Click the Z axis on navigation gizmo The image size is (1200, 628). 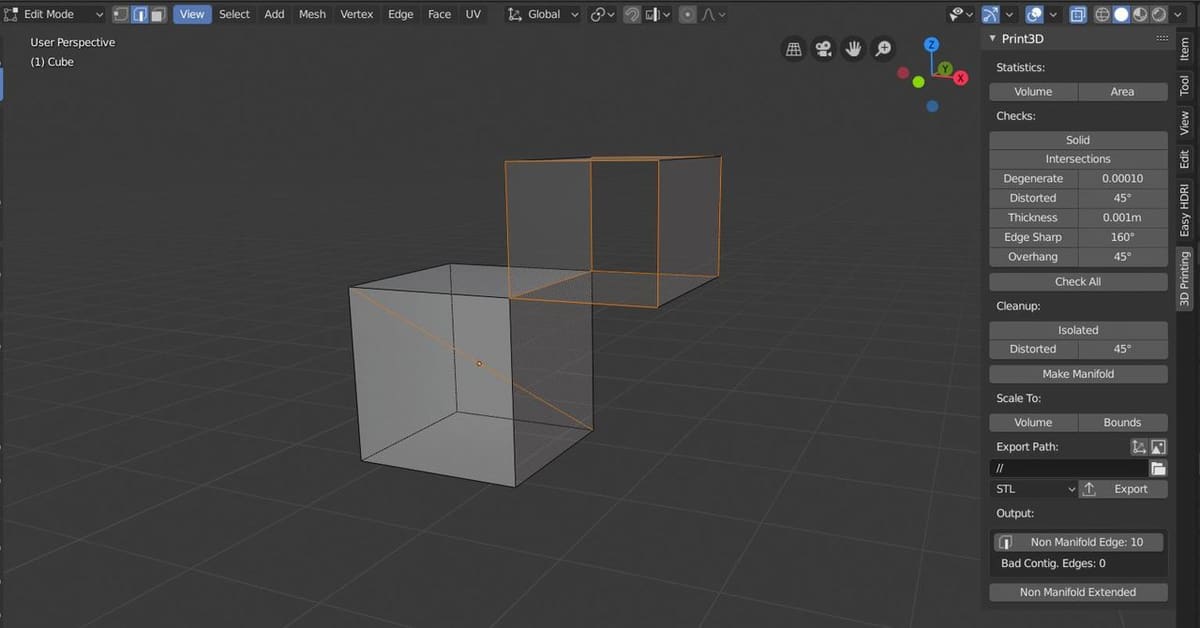tap(931, 45)
